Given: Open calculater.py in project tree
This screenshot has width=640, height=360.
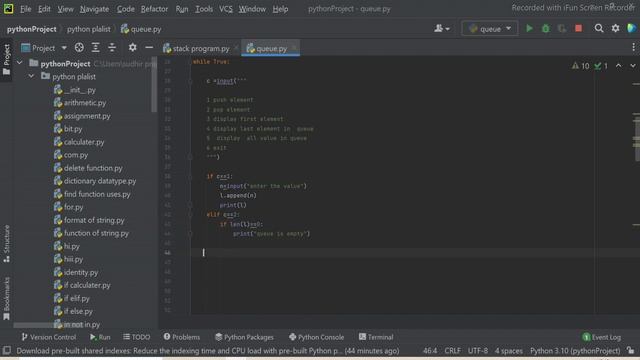Looking at the screenshot, I should [84, 142].
